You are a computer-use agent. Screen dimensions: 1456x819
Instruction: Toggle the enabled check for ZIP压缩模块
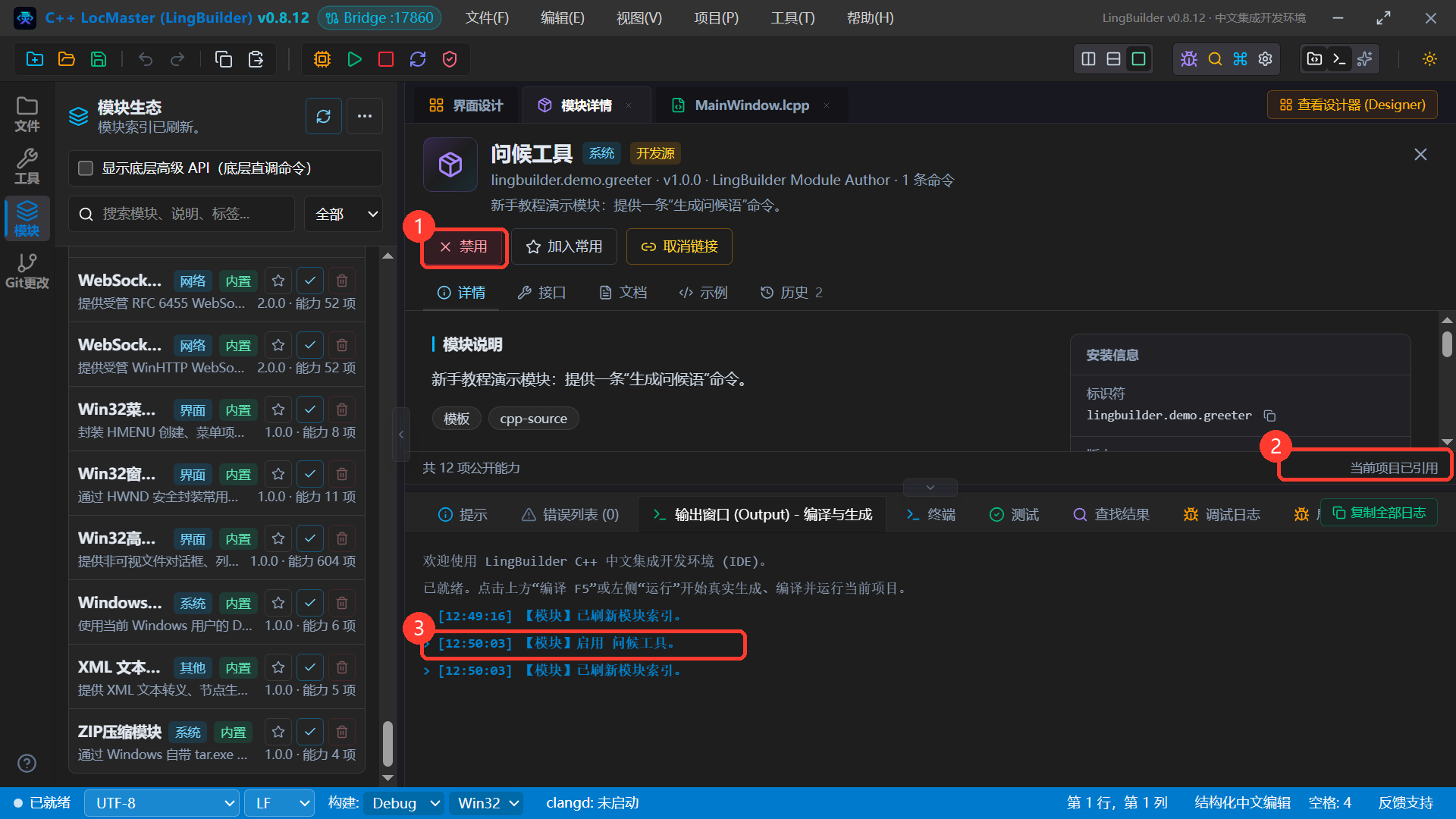(310, 732)
